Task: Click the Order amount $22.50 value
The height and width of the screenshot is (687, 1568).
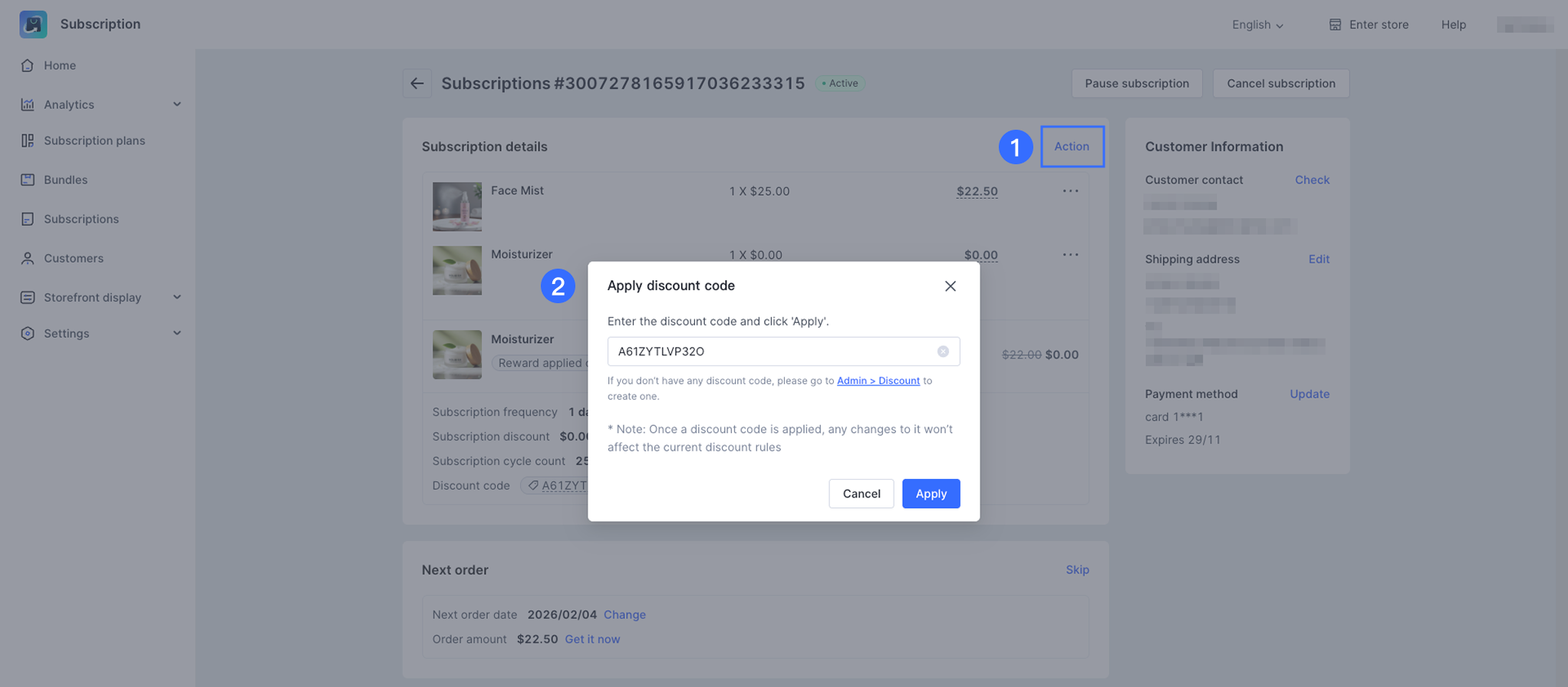Action: (x=537, y=639)
